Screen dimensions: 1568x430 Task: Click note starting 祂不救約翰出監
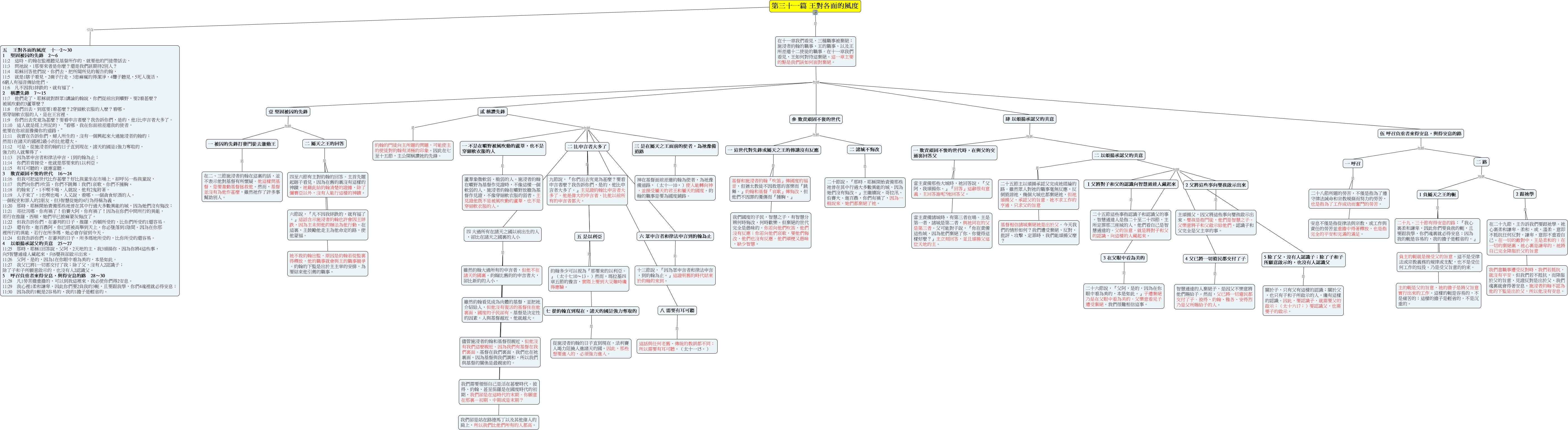(x=328, y=264)
